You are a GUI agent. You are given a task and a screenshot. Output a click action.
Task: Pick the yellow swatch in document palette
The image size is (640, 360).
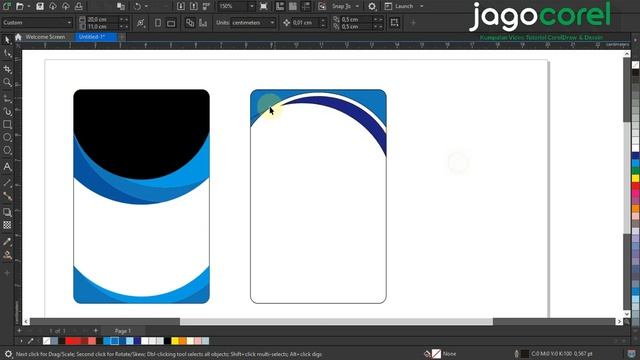coord(175,341)
